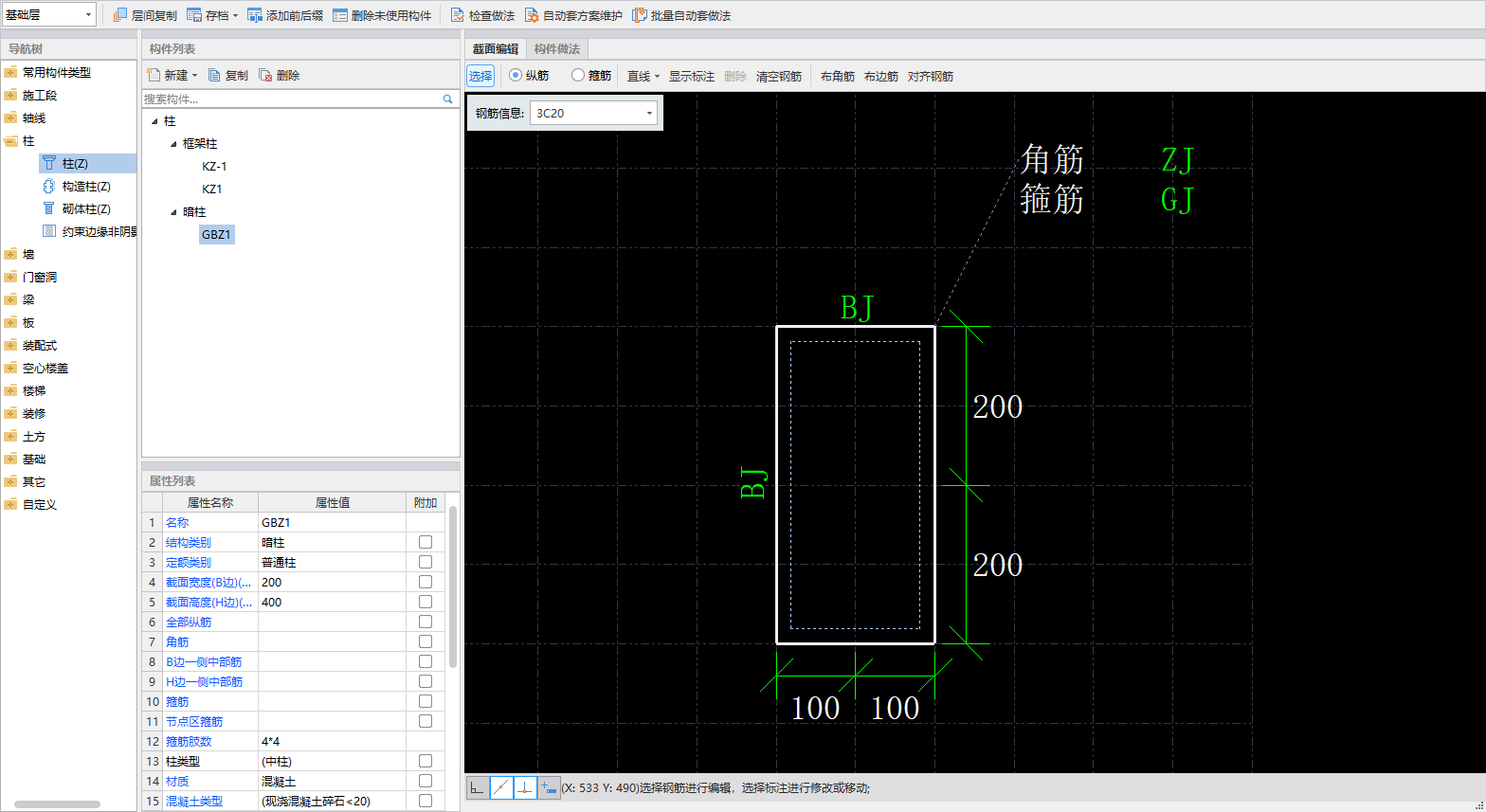
Task: Select 柱(Z) column icon in the navigation tree
Action: tap(49, 163)
